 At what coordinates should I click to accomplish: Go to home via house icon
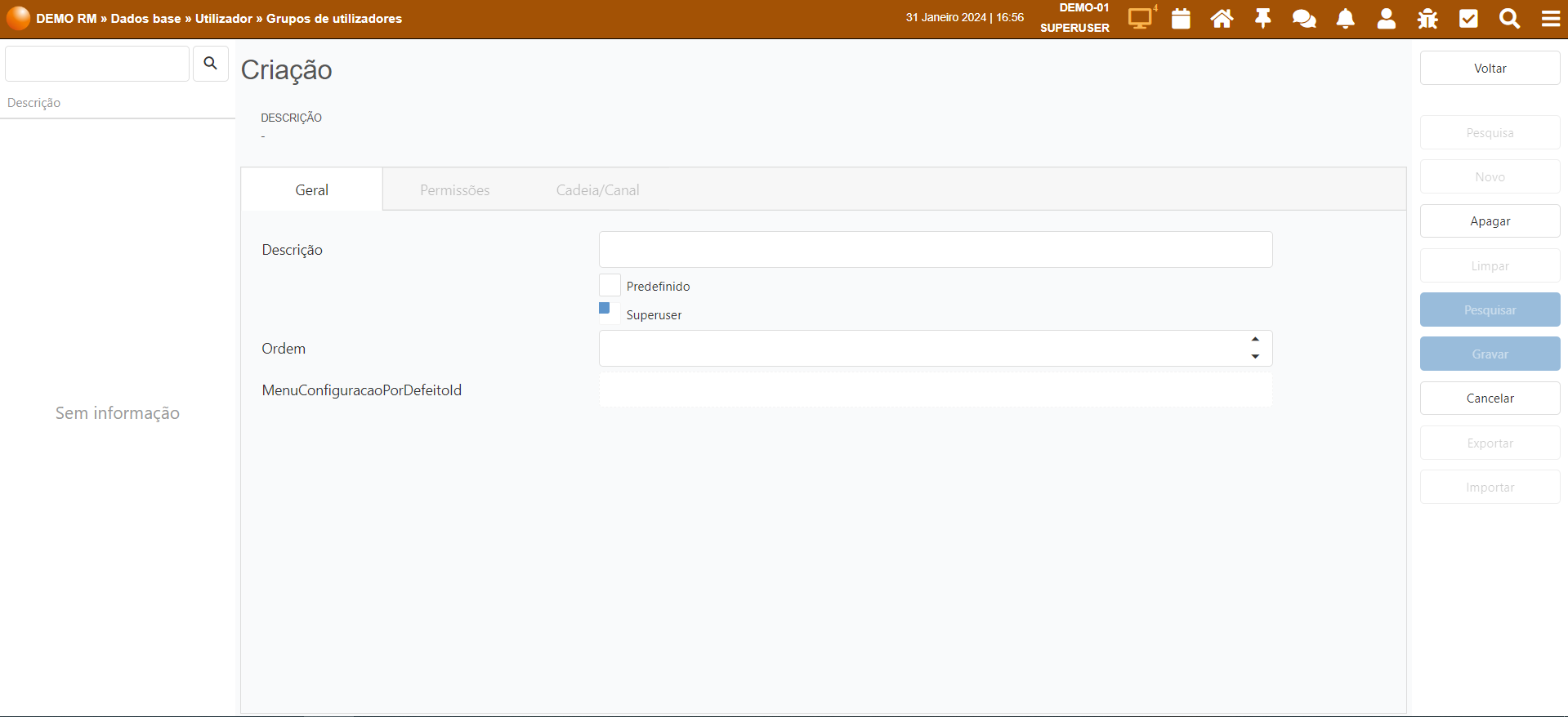tap(1222, 18)
